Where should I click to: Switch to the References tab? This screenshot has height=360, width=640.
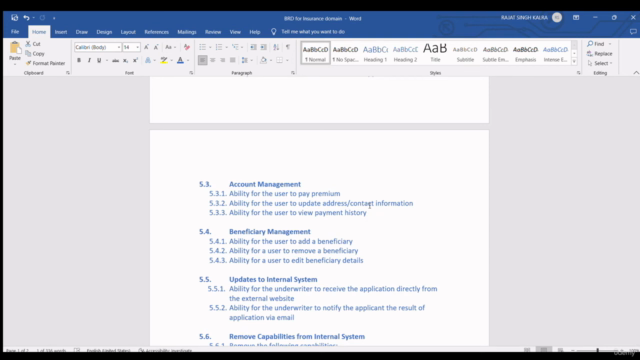pyautogui.click(x=156, y=32)
